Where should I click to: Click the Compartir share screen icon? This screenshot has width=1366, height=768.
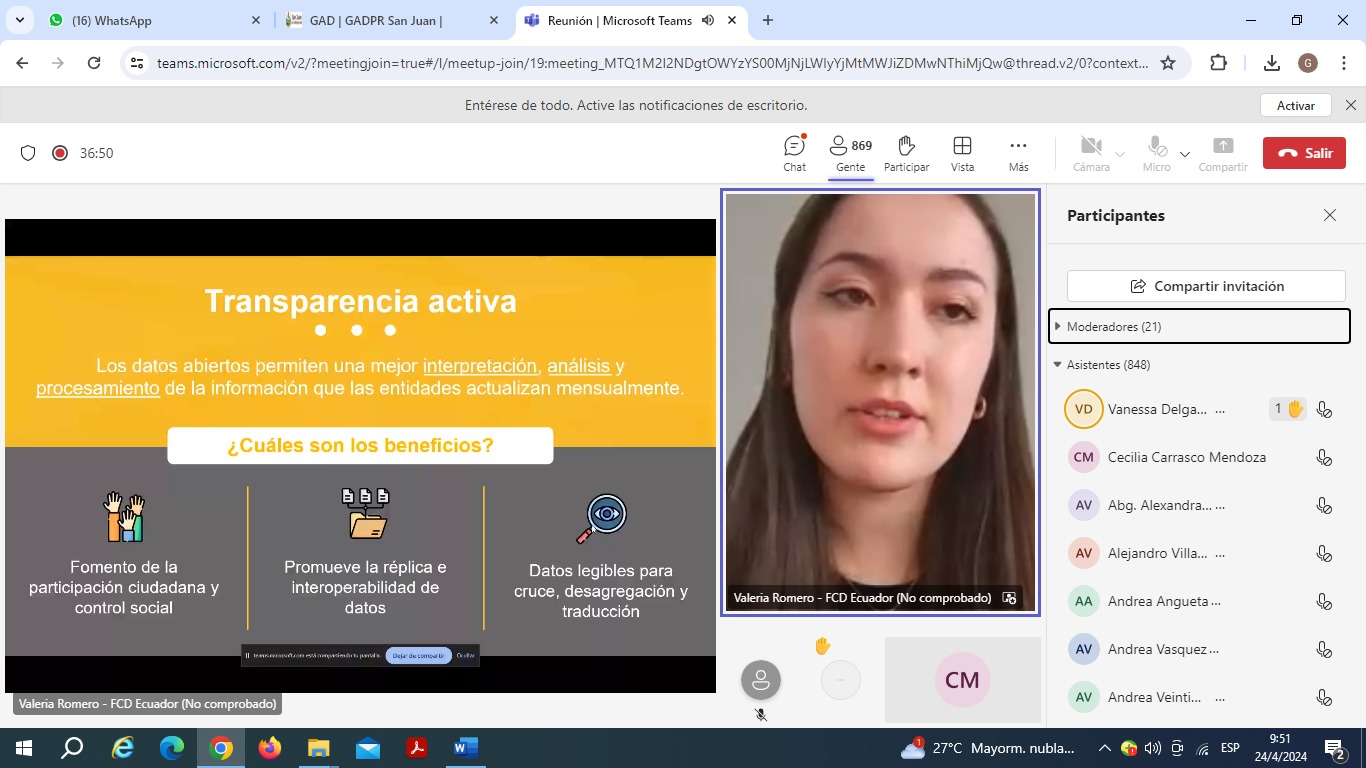1222,147
